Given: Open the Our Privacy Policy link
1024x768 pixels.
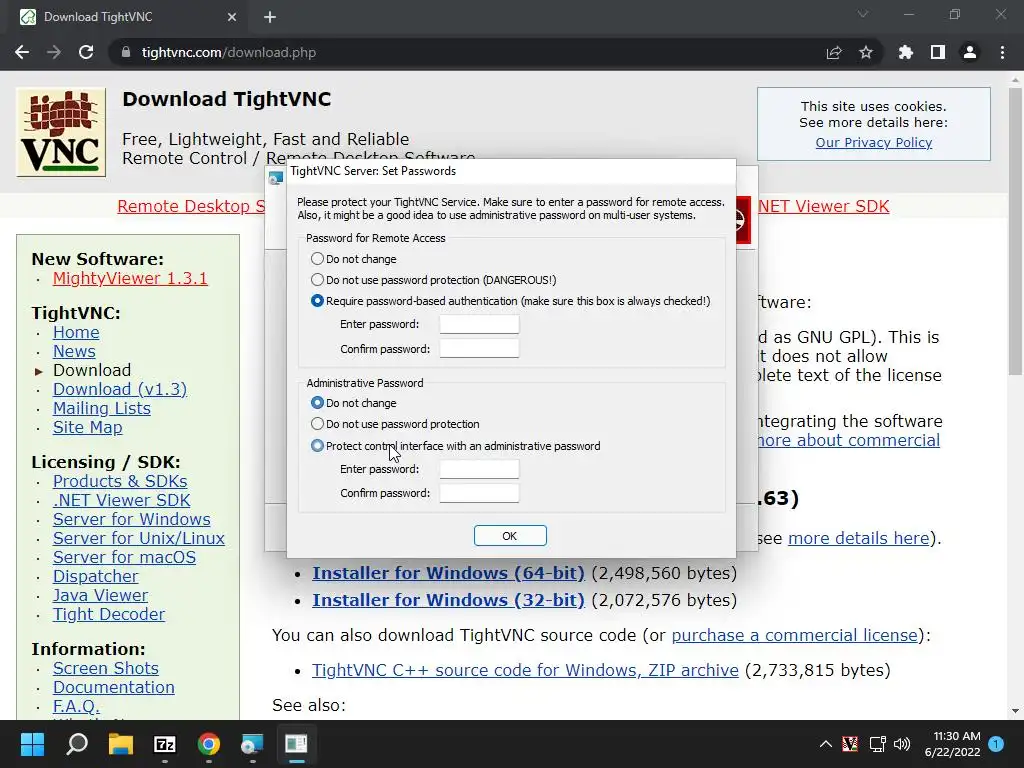Looking at the screenshot, I should tap(873, 142).
